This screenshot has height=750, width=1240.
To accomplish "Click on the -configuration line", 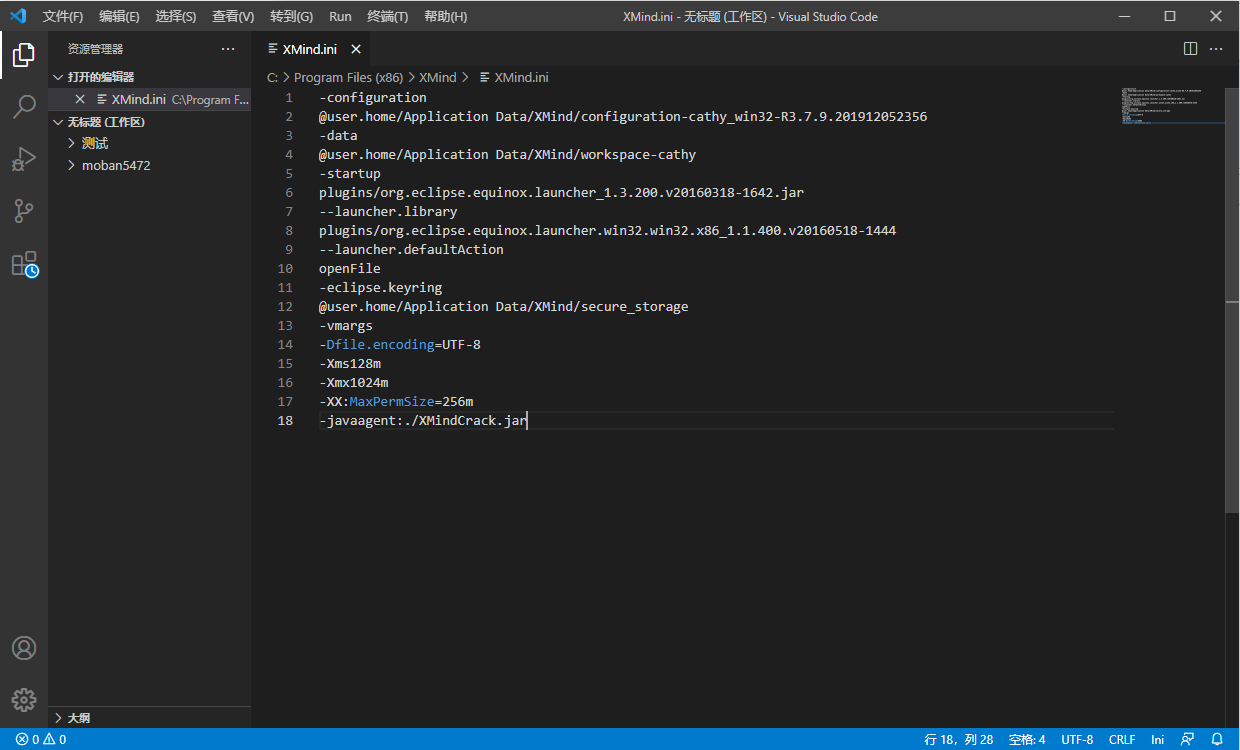I will 373,97.
